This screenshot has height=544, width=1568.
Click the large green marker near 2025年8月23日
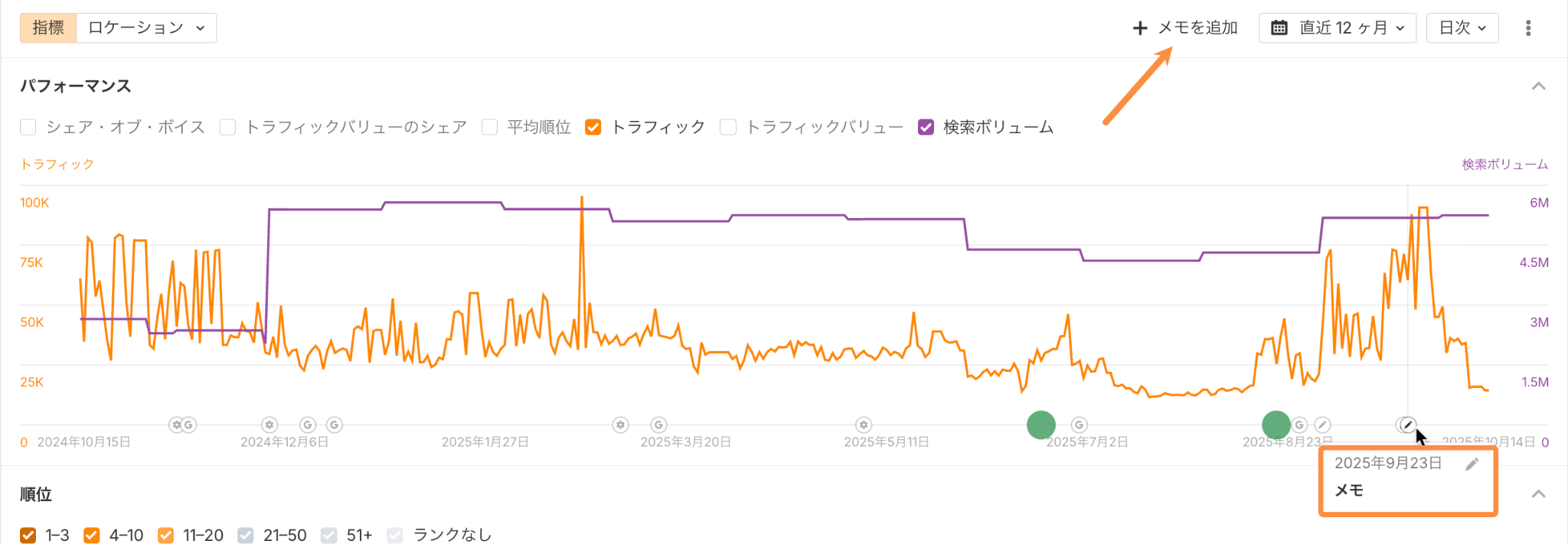[x=1276, y=425]
